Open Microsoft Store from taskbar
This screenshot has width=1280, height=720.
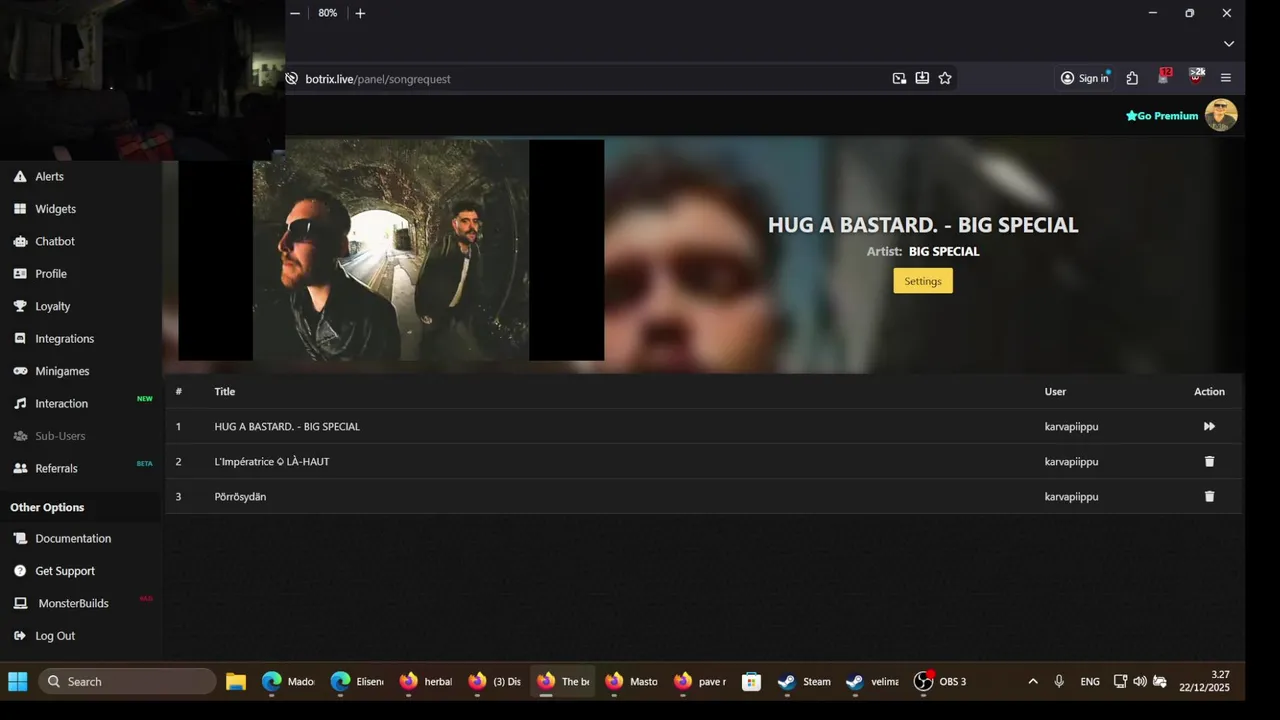tap(751, 681)
